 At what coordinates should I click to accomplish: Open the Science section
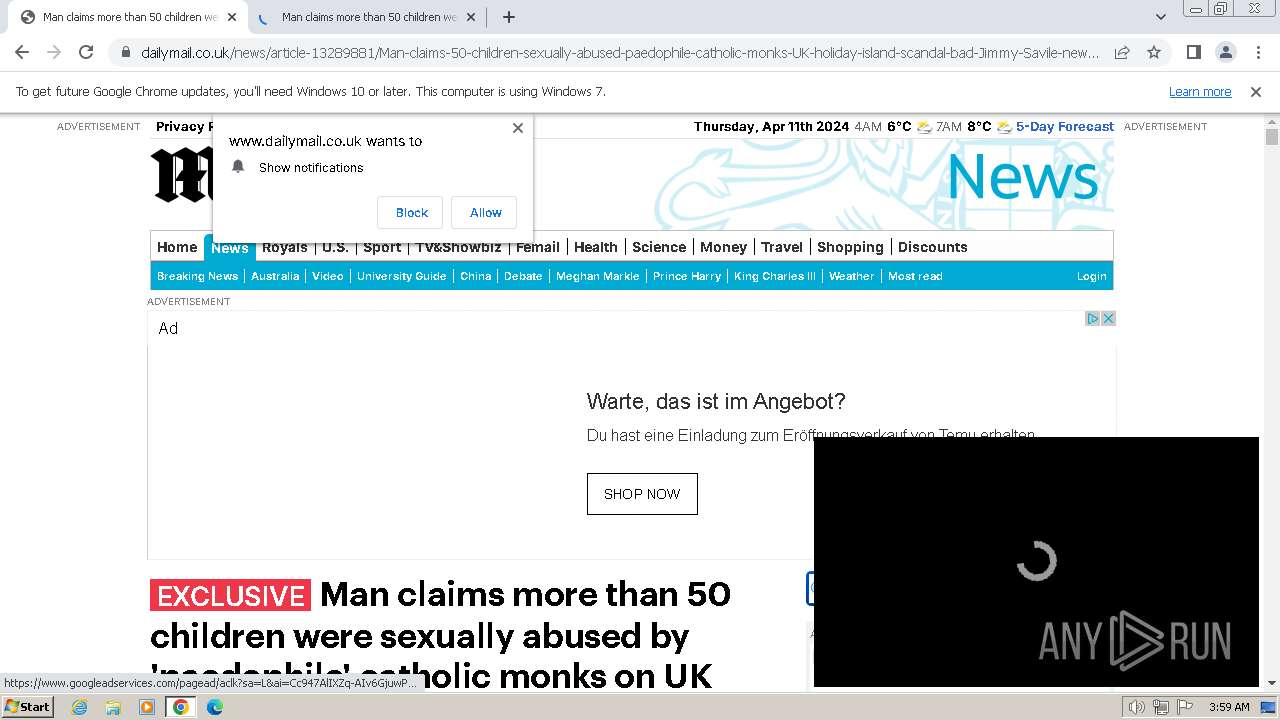point(659,247)
